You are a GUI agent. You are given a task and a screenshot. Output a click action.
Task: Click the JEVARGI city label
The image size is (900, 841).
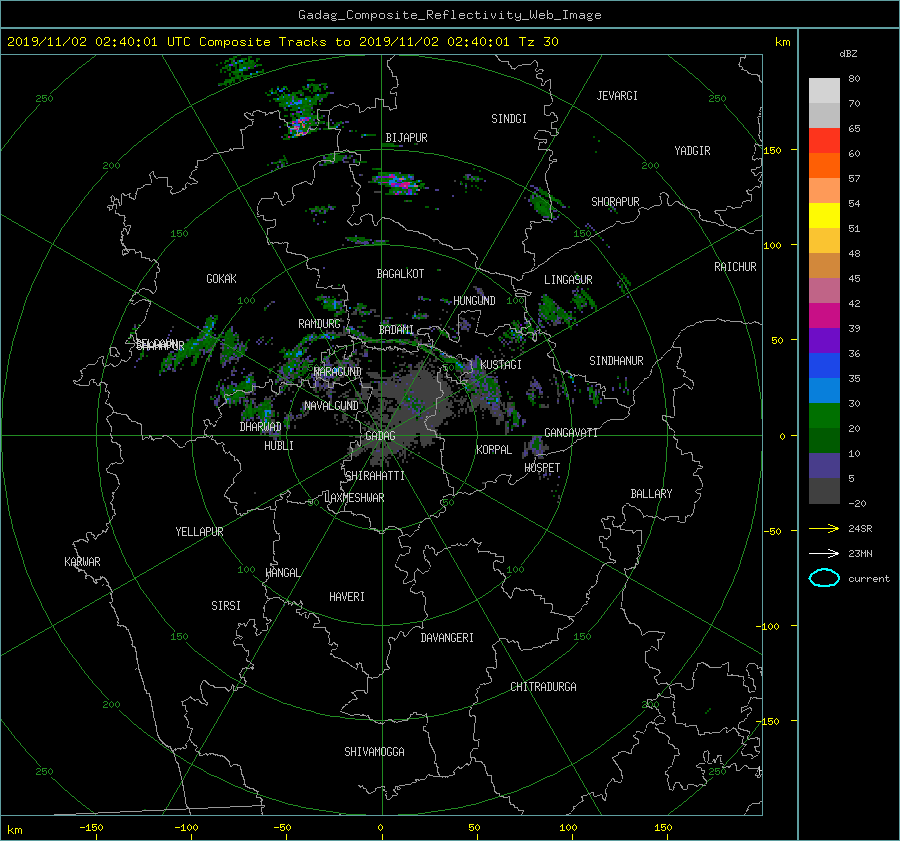[617, 96]
